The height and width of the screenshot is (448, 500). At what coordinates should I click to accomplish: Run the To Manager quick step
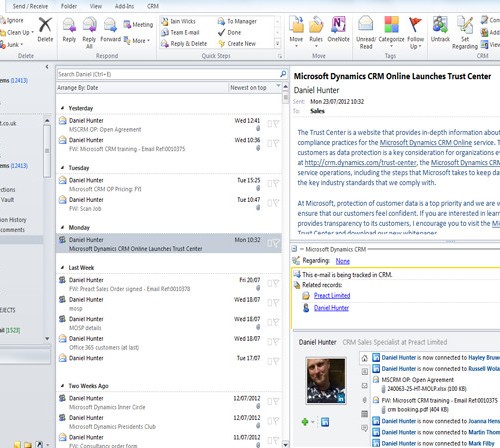[x=237, y=21]
